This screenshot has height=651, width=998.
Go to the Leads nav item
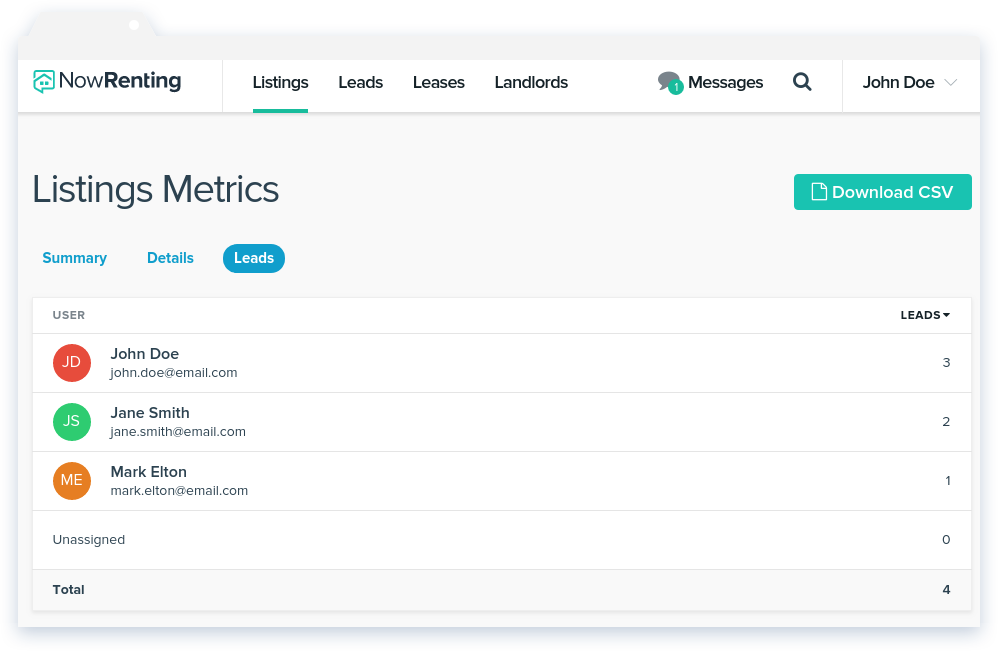pos(360,83)
